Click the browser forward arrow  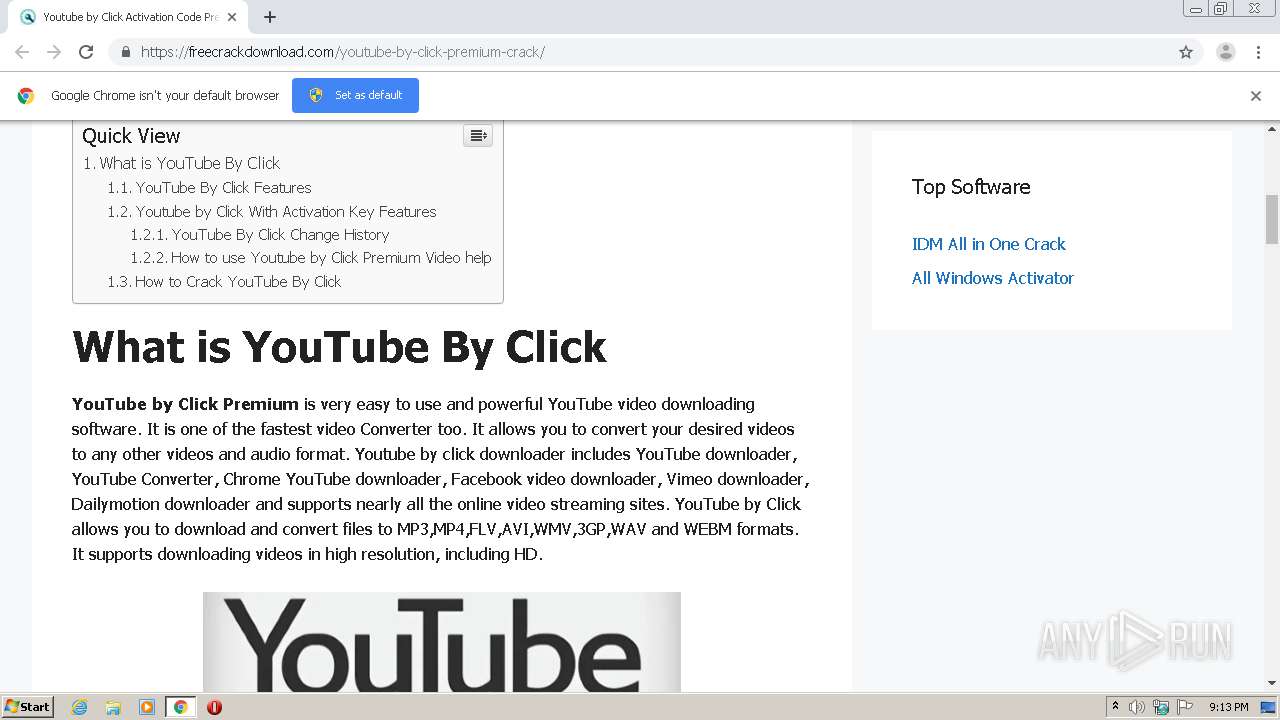click(54, 52)
